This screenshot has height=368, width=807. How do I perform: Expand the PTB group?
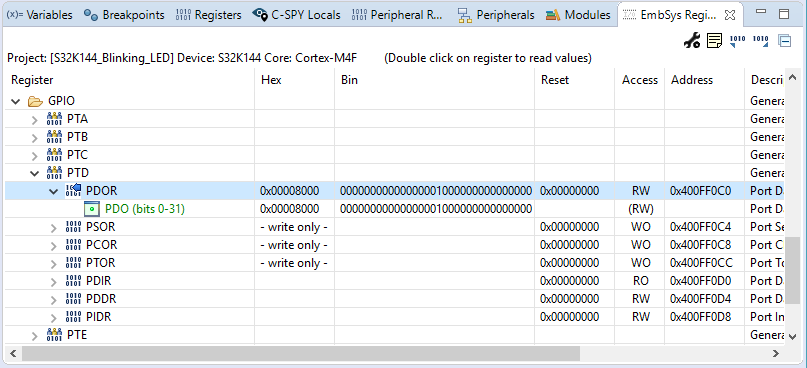click(x=34, y=138)
